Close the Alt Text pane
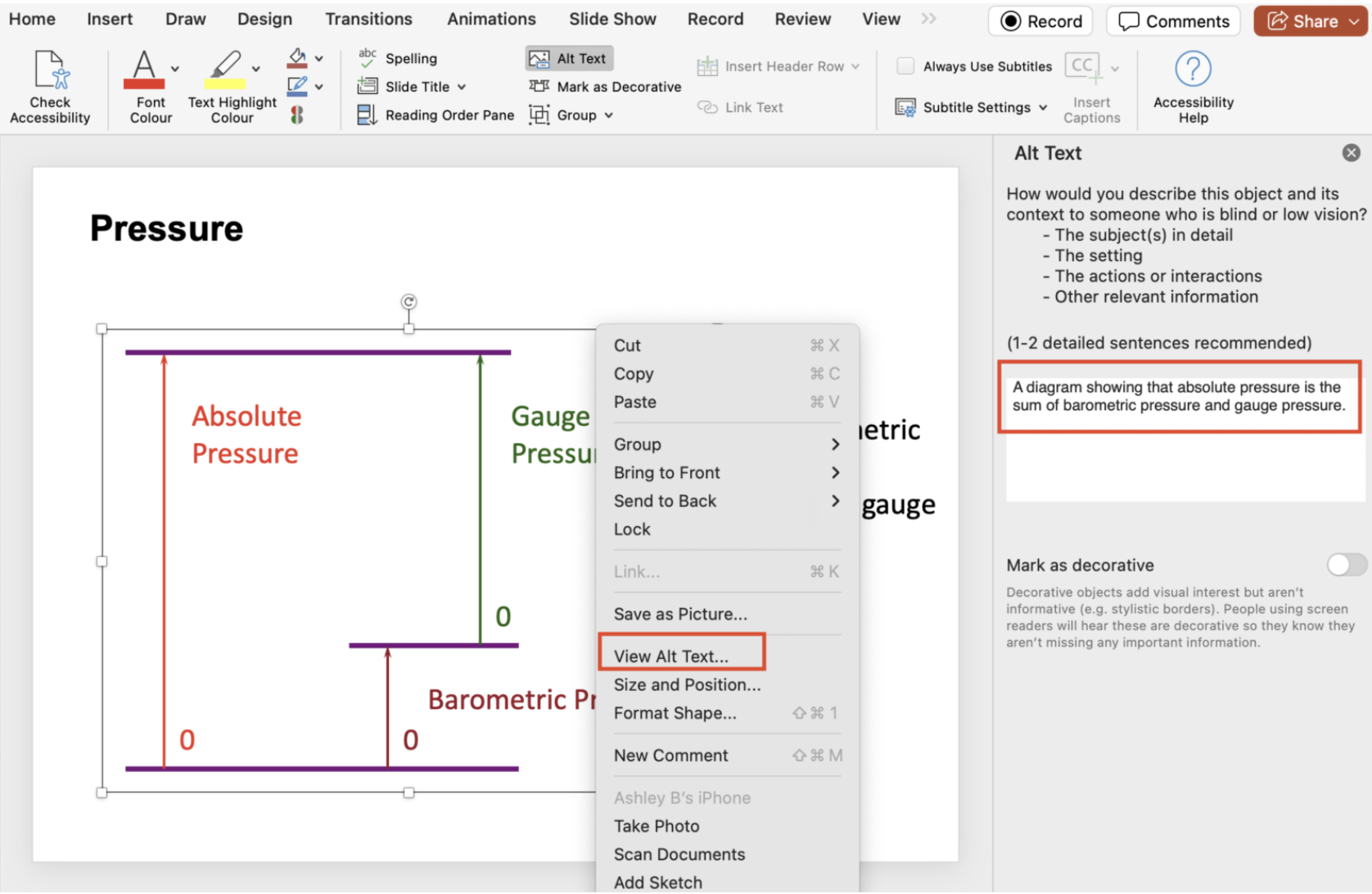1372x894 pixels. click(x=1352, y=152)
